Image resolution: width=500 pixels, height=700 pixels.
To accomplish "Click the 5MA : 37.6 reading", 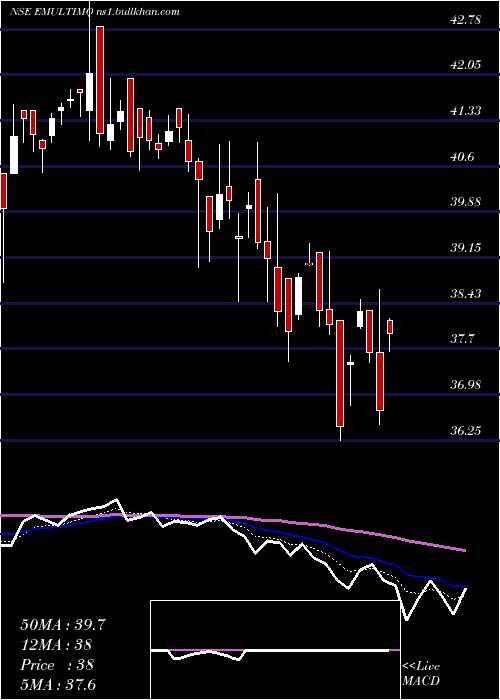I will (58, 685).
